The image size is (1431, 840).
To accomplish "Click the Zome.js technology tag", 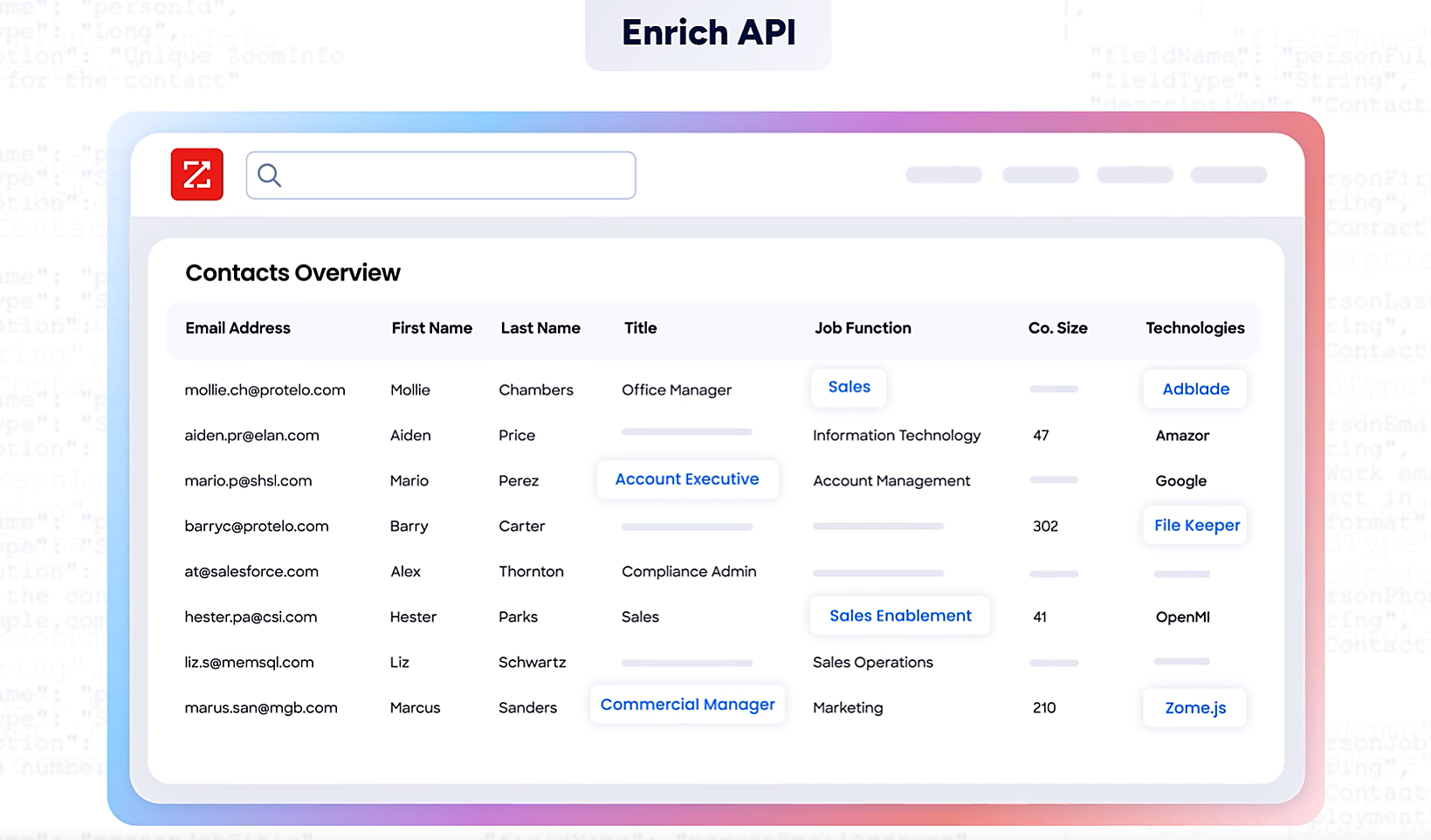I will coord(1195,708).
